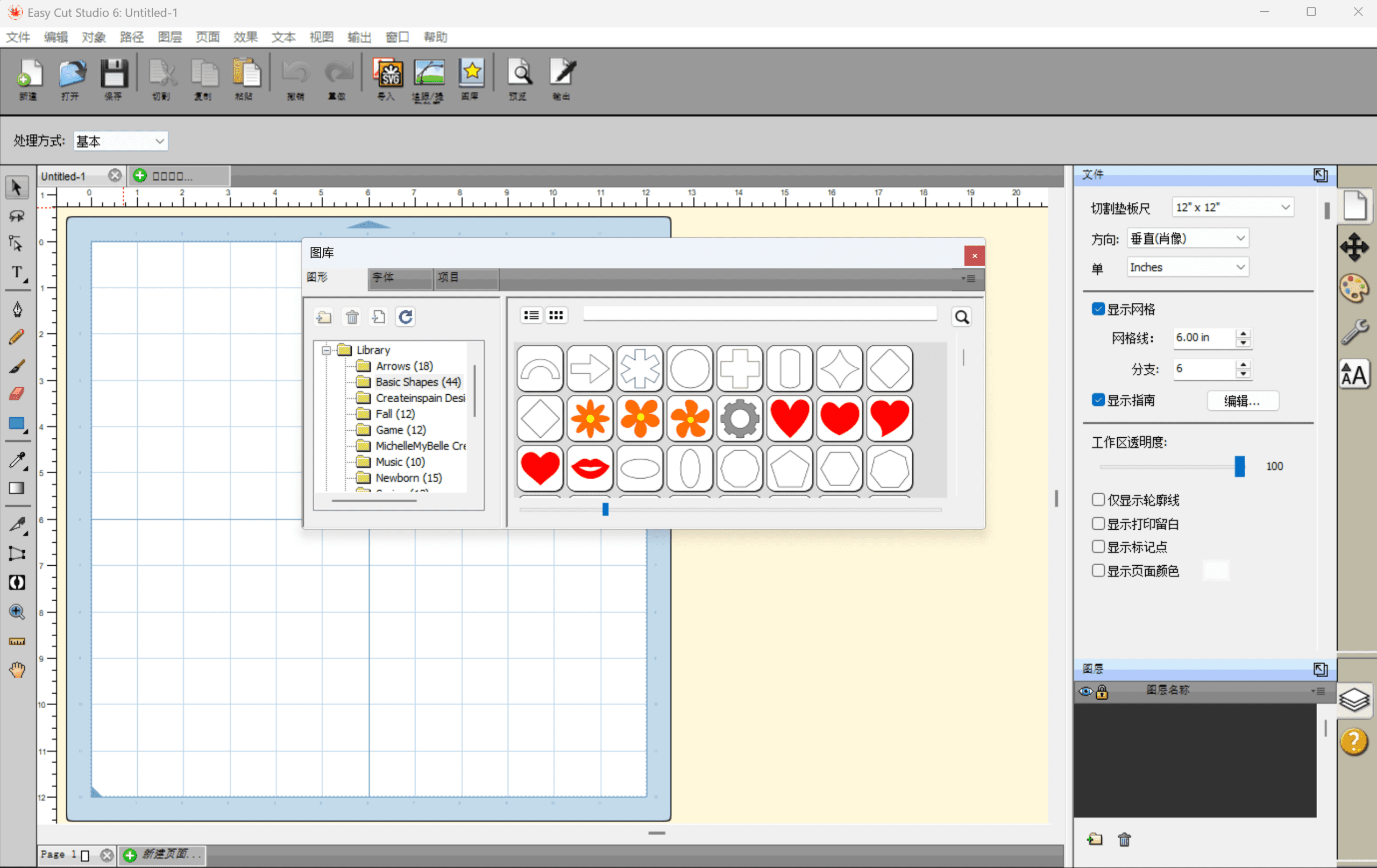
Task: Open the color palette side panel icon
Action: [x=1354, y=288]
